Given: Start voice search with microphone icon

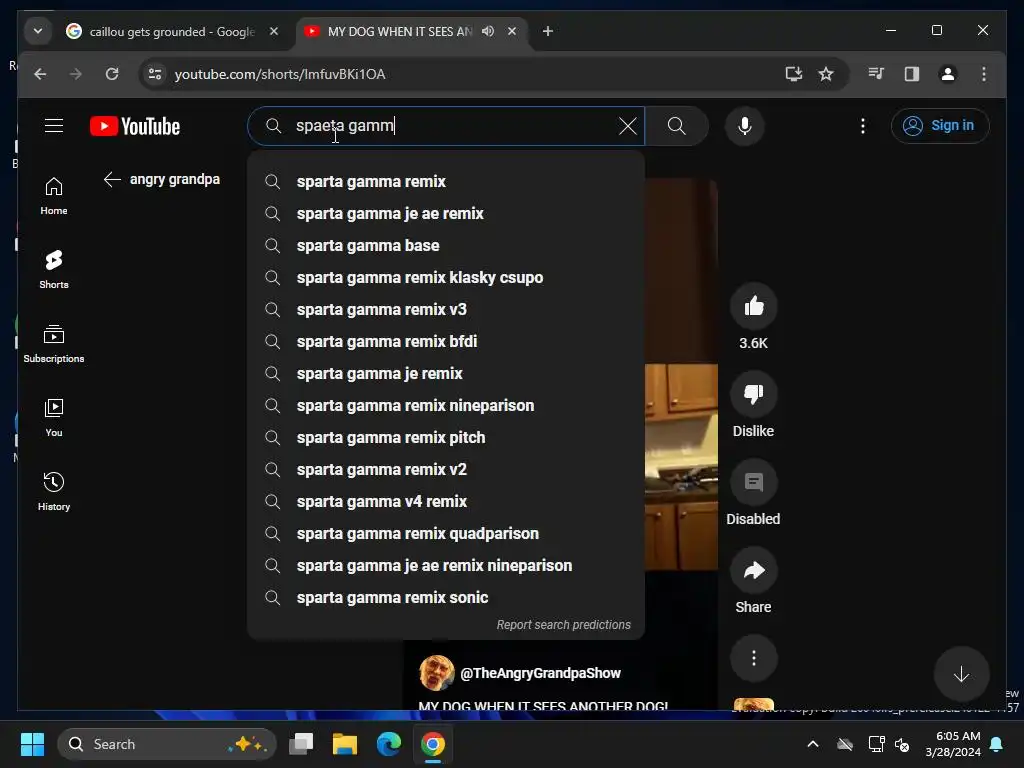Looking at the screenshot, I should (744, 126).
